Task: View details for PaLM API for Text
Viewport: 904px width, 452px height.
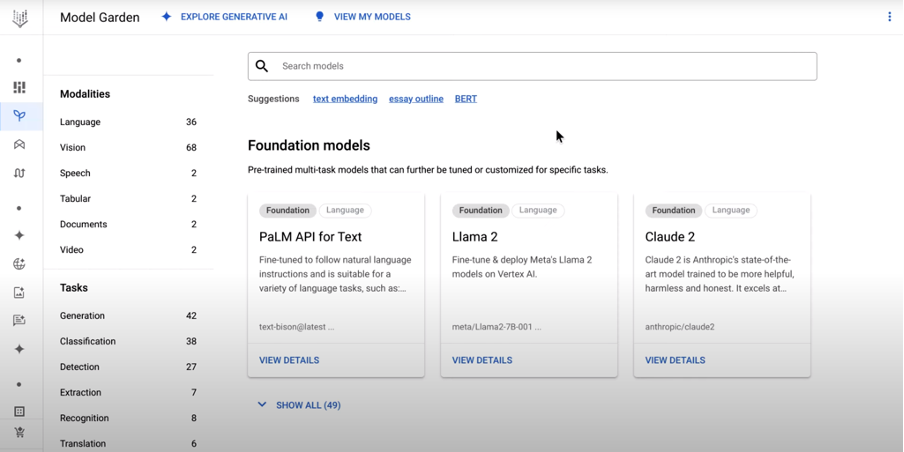Action: [289, 360]
